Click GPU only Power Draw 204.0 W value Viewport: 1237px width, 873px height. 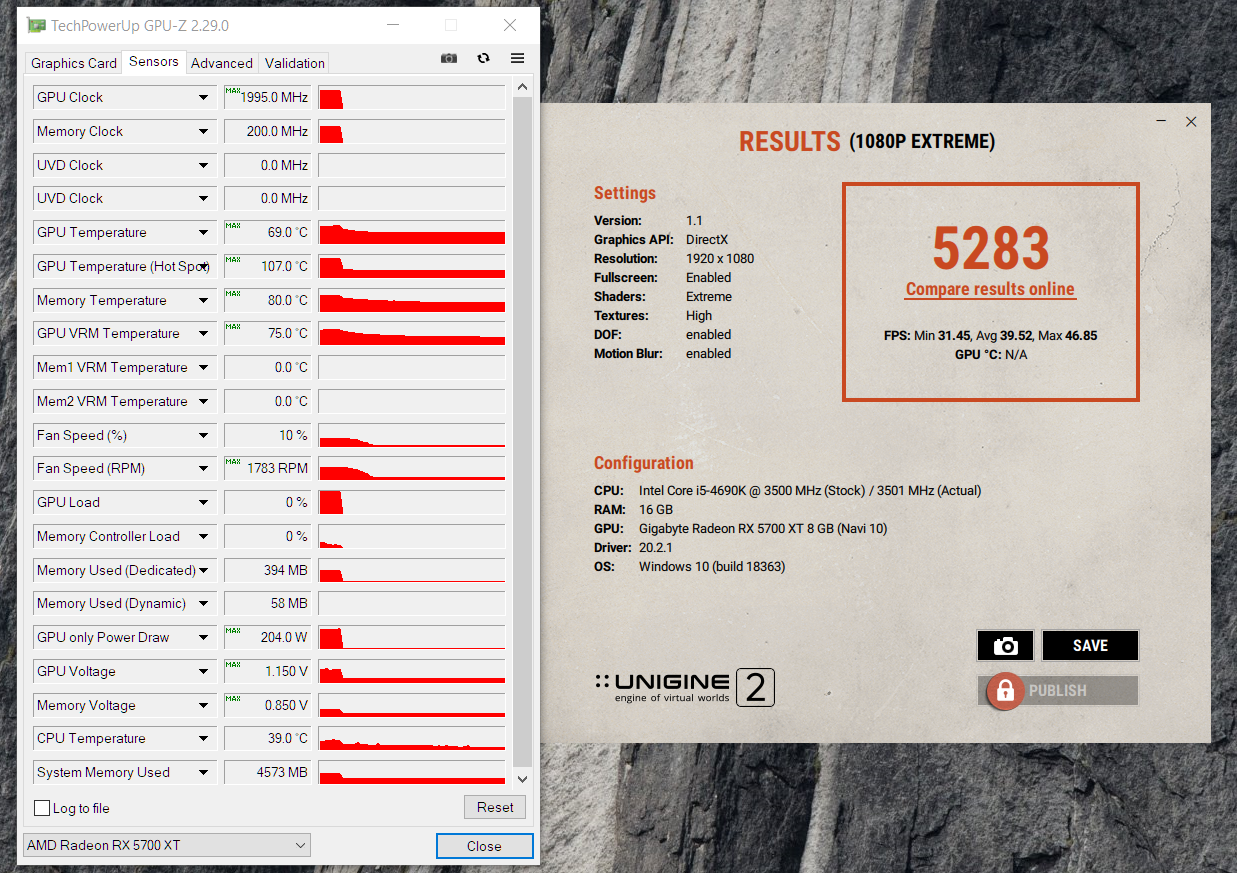(x=266, y=637)
